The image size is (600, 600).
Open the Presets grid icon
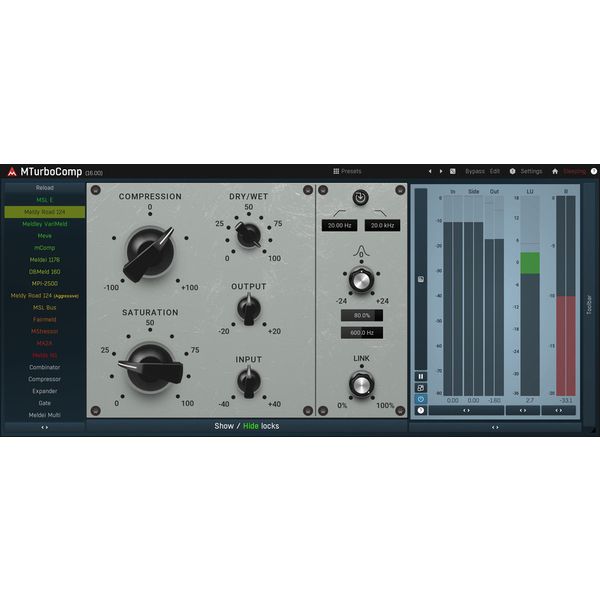tap(336, 171)
